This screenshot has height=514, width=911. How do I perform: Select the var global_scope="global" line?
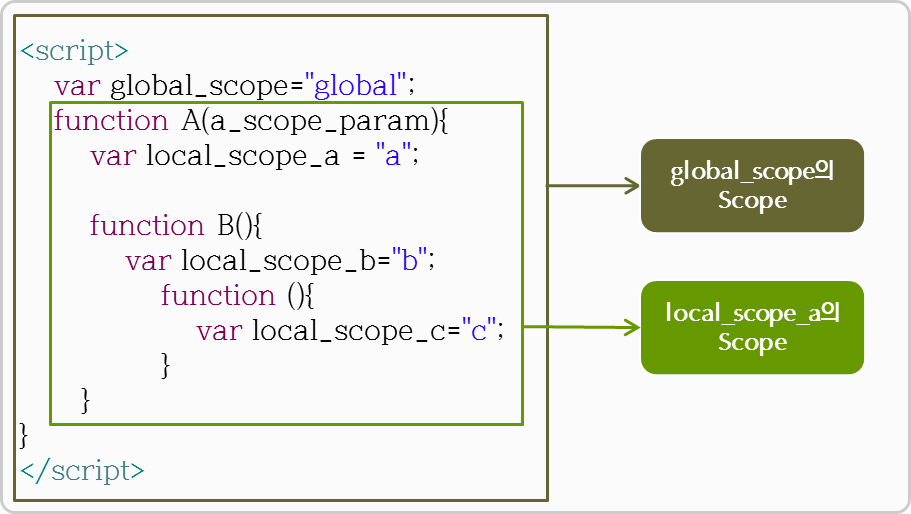pos(235,86)
